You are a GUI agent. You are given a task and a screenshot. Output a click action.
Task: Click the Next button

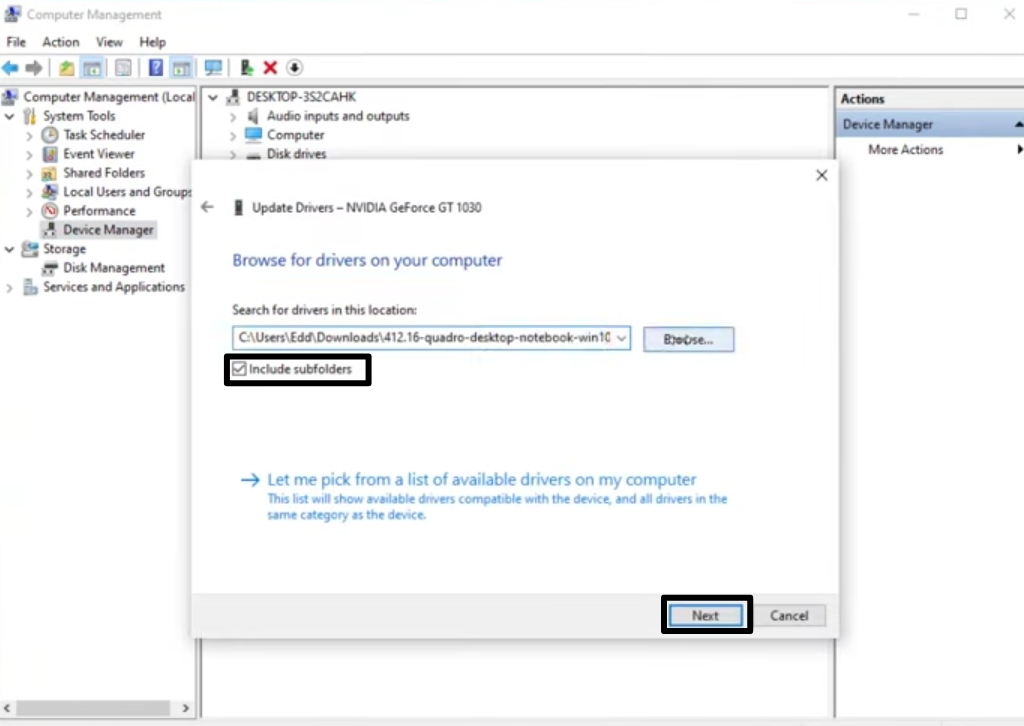click(705, 616)
